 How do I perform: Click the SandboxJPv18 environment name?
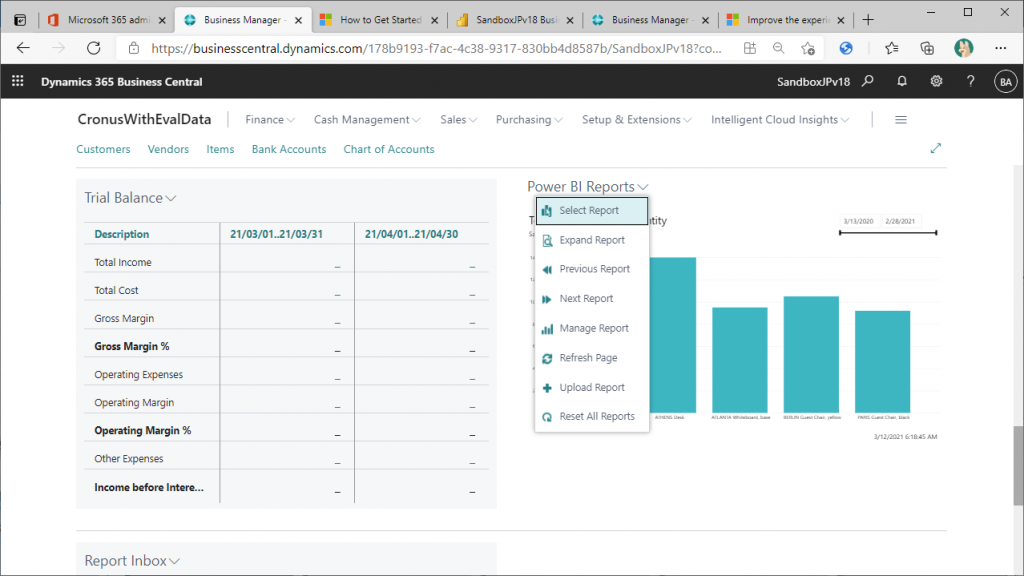(813, 82)
